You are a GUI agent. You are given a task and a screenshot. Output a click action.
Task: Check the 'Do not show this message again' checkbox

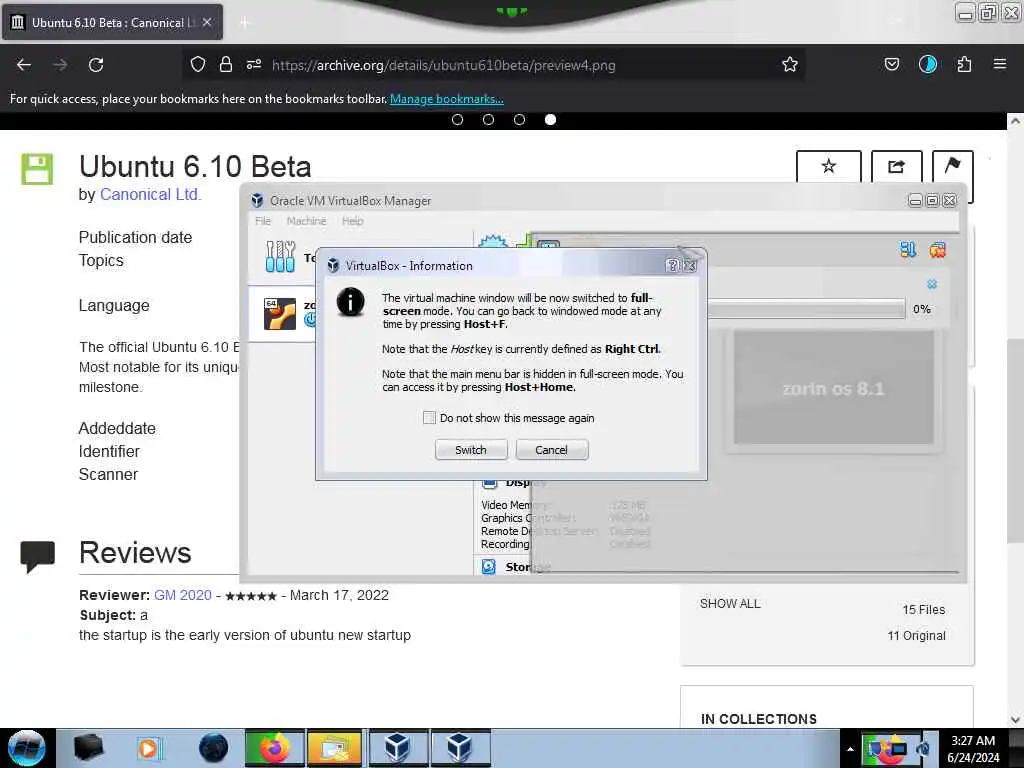point(429,417)
